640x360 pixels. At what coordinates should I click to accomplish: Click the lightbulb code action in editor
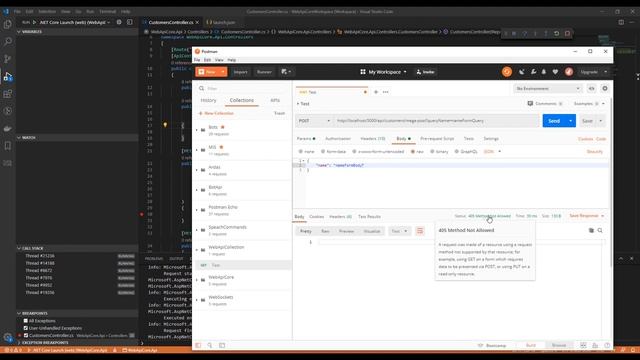[x=165, y=125]
